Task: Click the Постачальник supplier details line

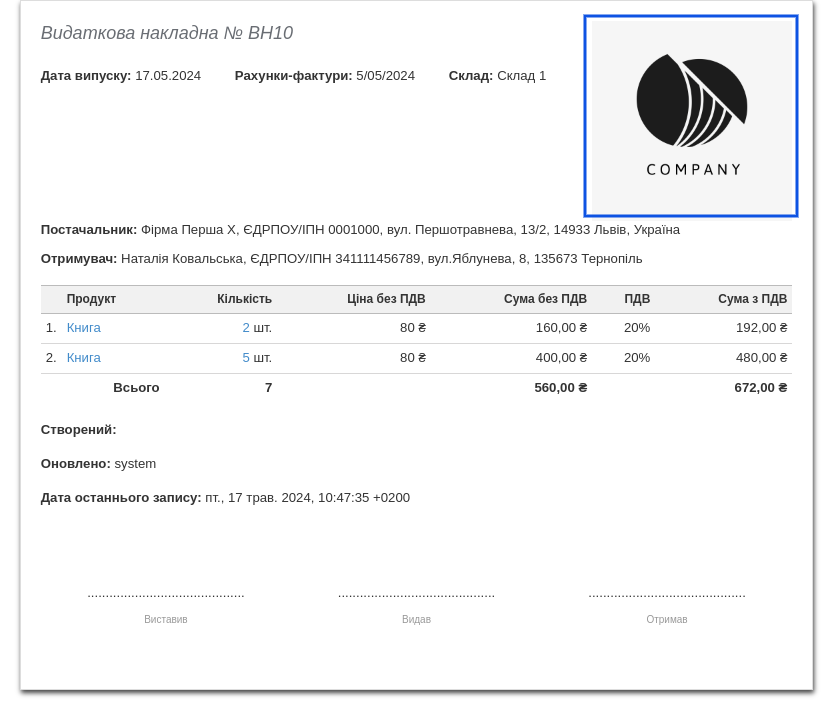Action: [360, 229]
